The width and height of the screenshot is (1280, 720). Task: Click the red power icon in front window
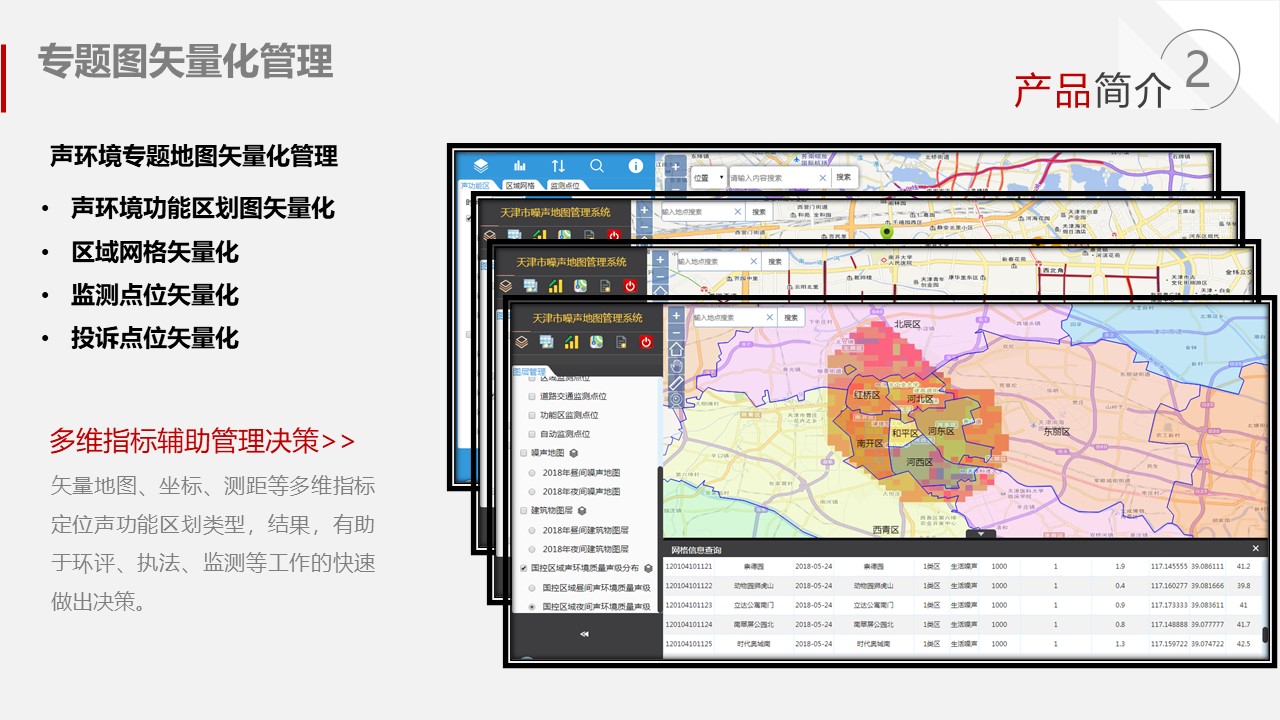646,342
